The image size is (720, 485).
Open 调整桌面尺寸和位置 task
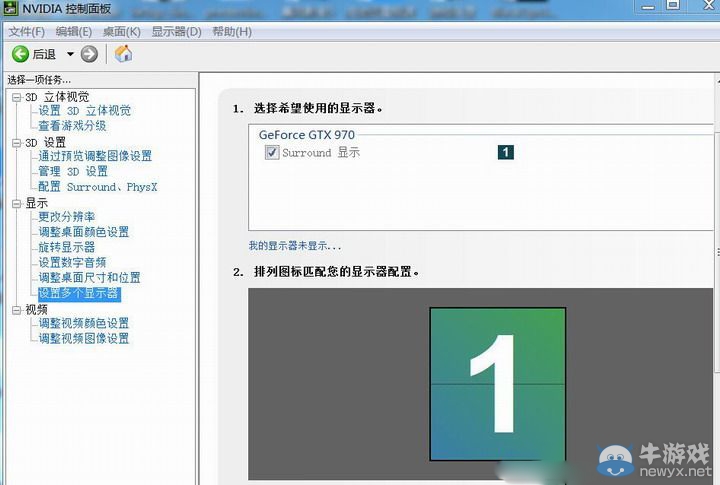tap(90, 277)
